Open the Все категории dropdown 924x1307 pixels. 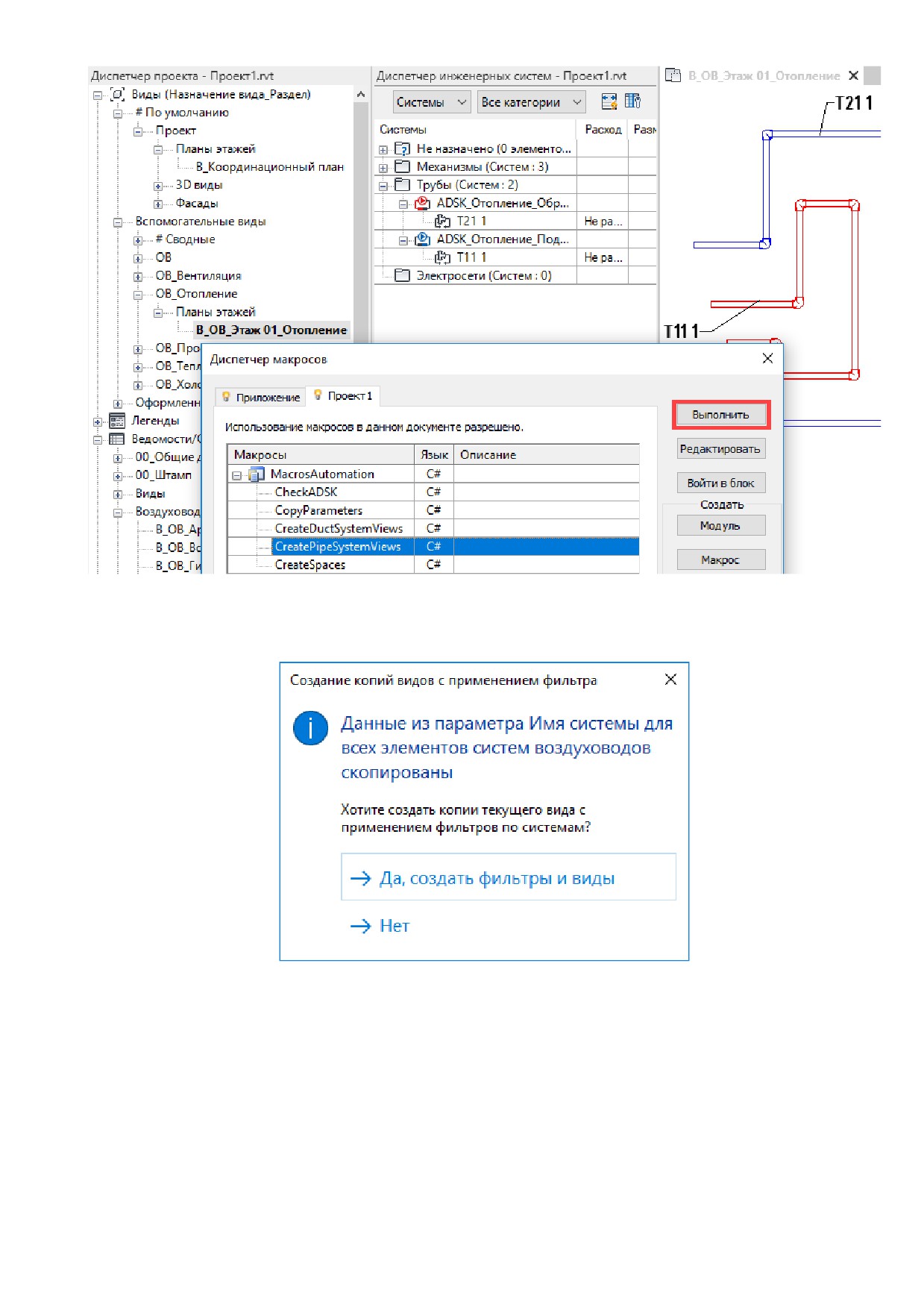pyautogui.click(x=532, y=102)
